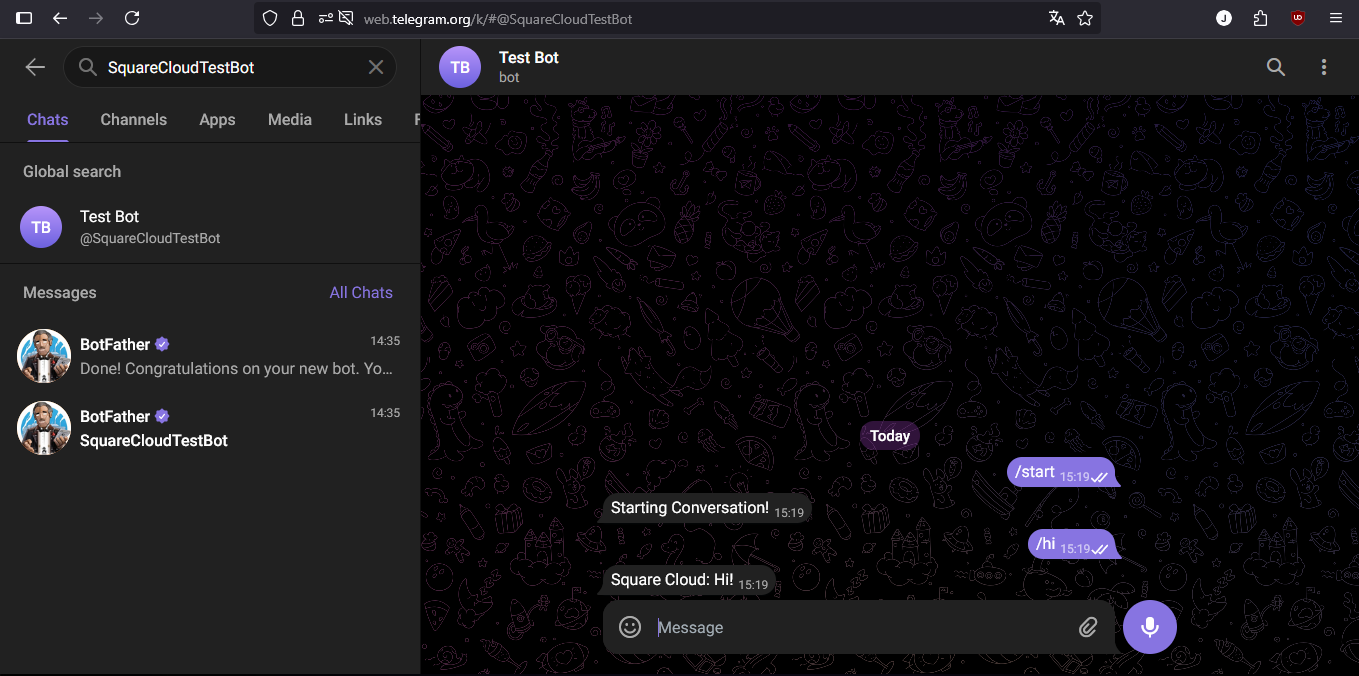Click the magnifier icon in Telegram search box
This screenshot has height=676, width=1359.
(88, 67)
